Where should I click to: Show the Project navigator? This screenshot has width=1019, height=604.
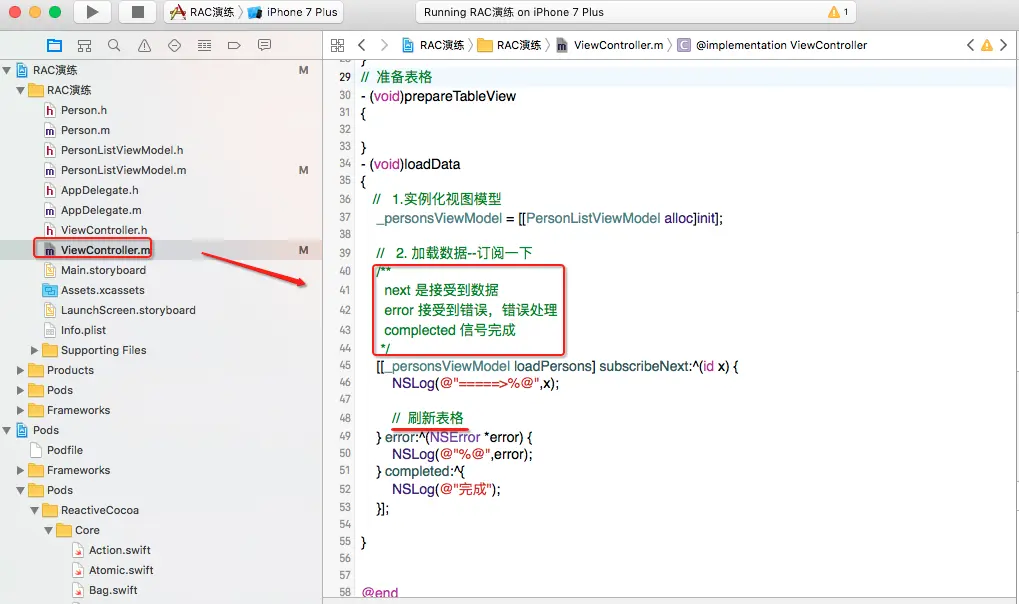coord(55,46)
